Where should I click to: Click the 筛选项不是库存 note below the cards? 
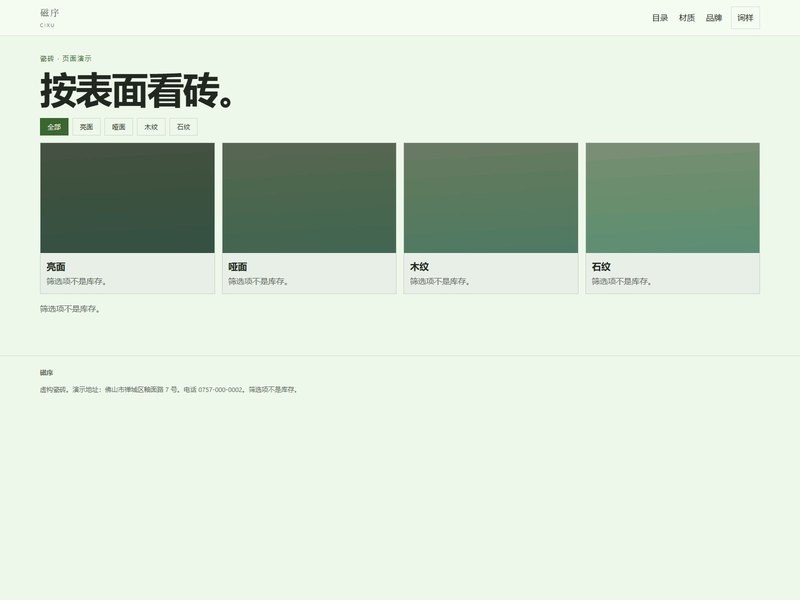70,309
